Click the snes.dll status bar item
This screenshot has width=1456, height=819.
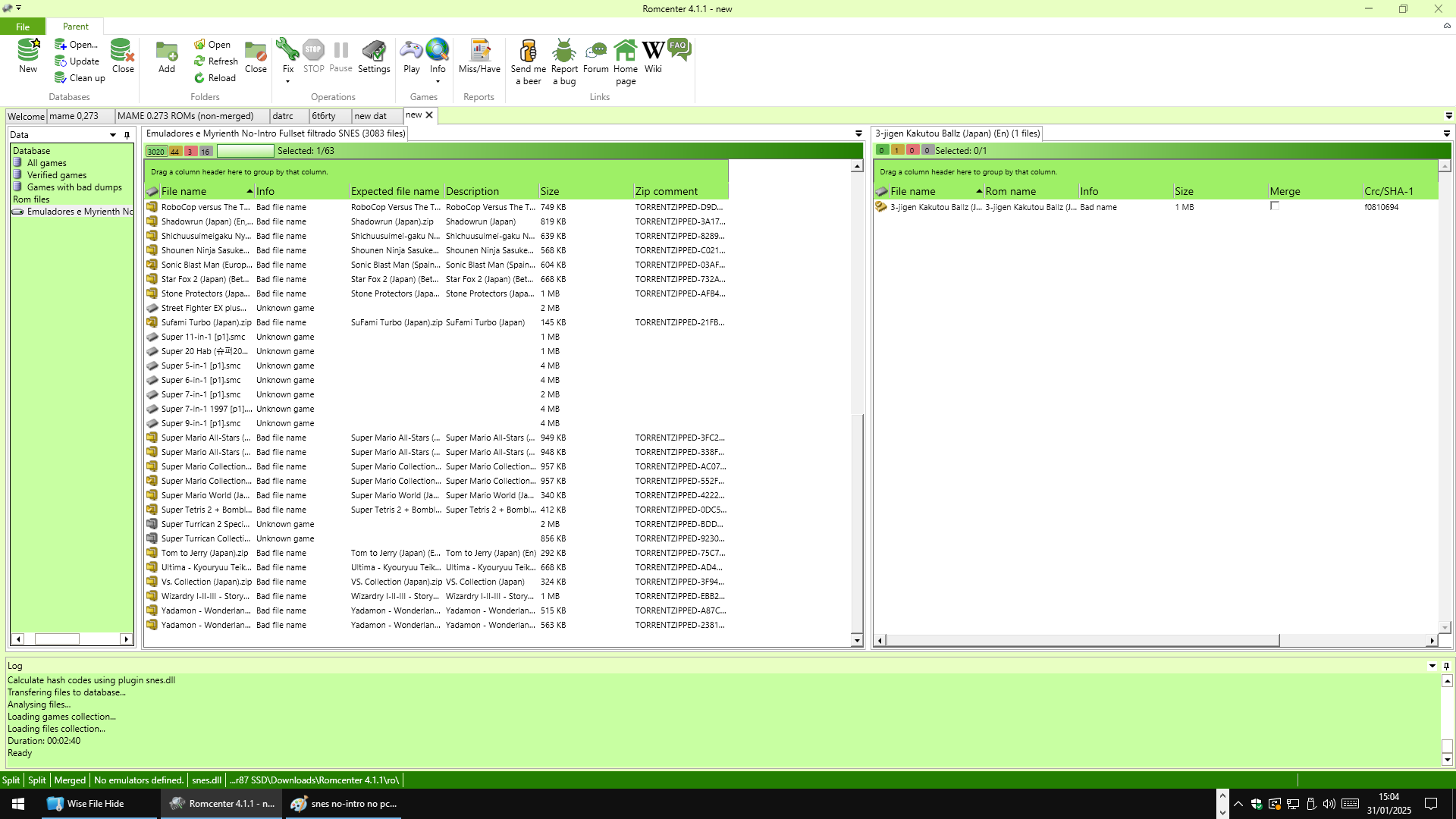pyautogui.click(x=206, y=780)
